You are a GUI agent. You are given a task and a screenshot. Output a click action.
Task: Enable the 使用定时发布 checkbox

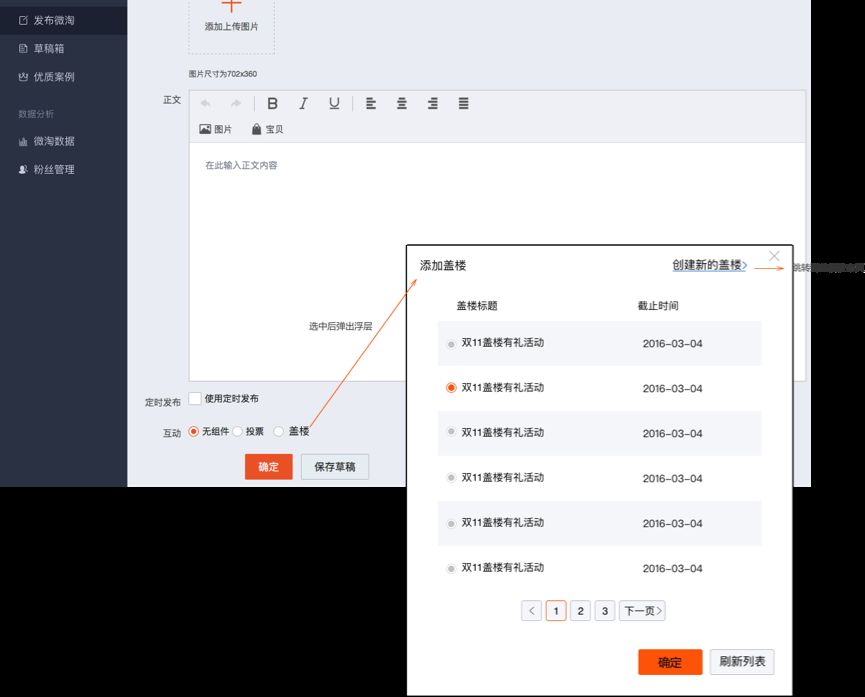click(195, 398)
